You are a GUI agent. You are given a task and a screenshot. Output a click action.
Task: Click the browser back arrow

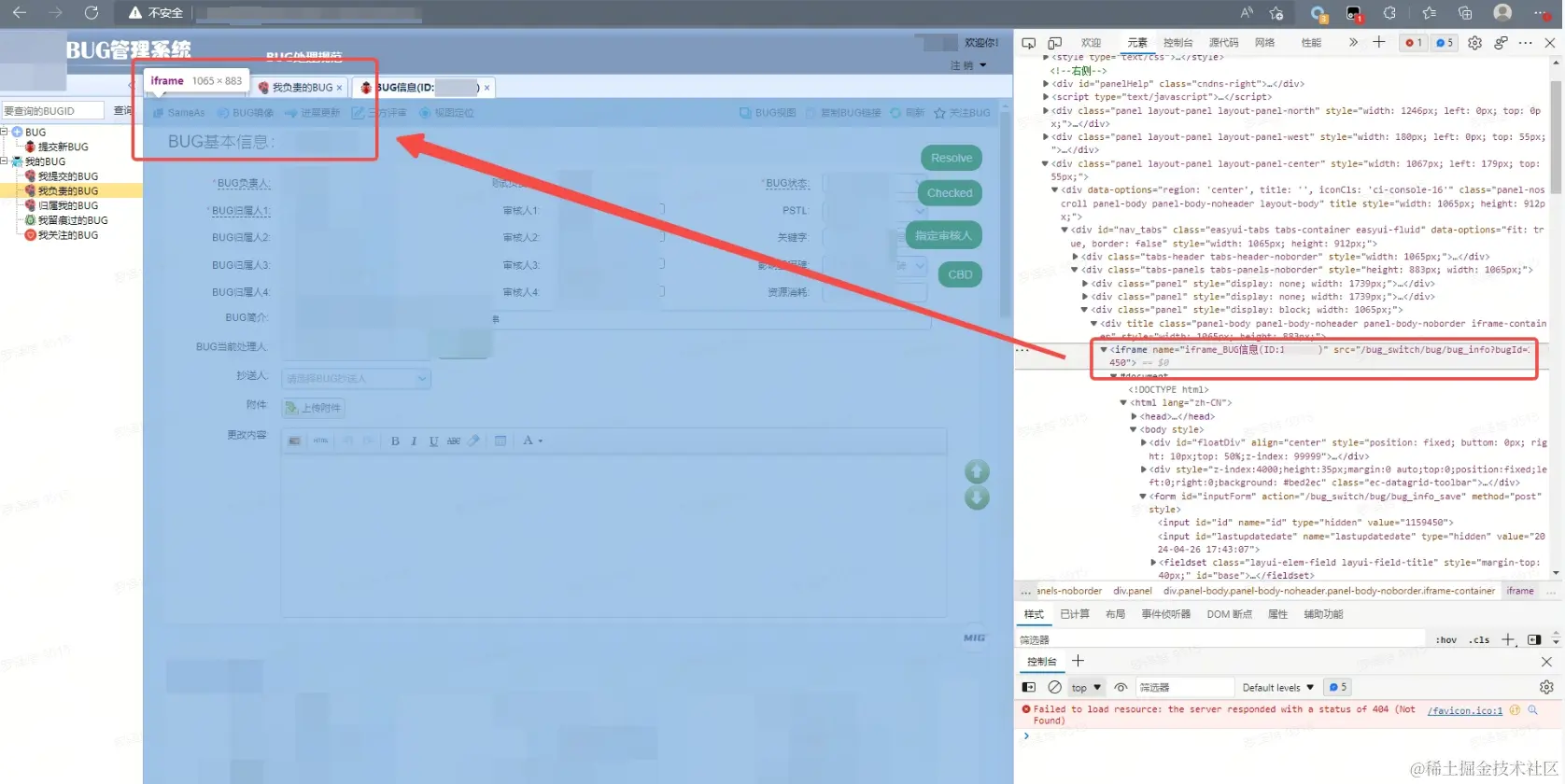[19, 13]
